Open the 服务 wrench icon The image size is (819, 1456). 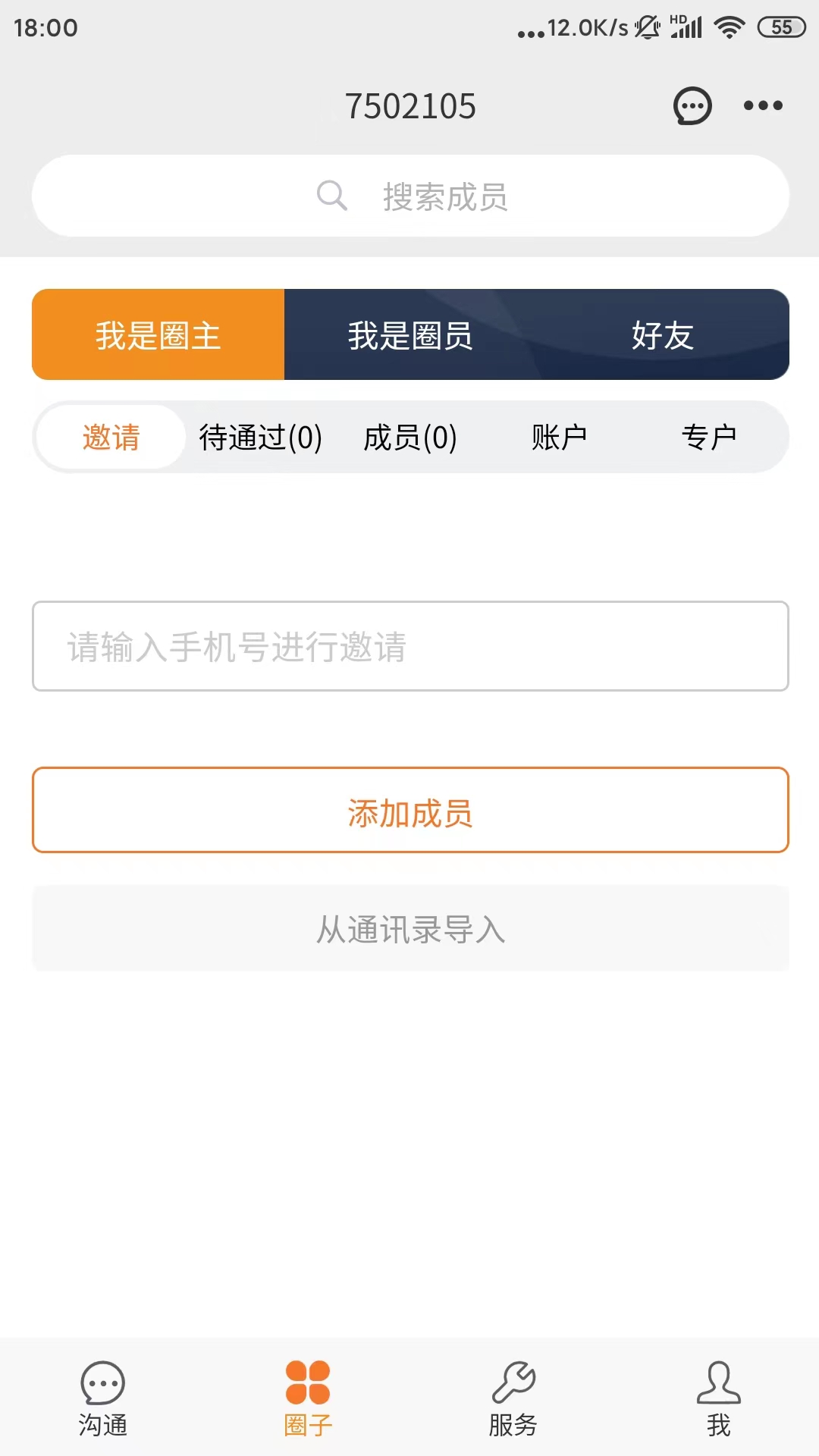tap(513, 1382)
